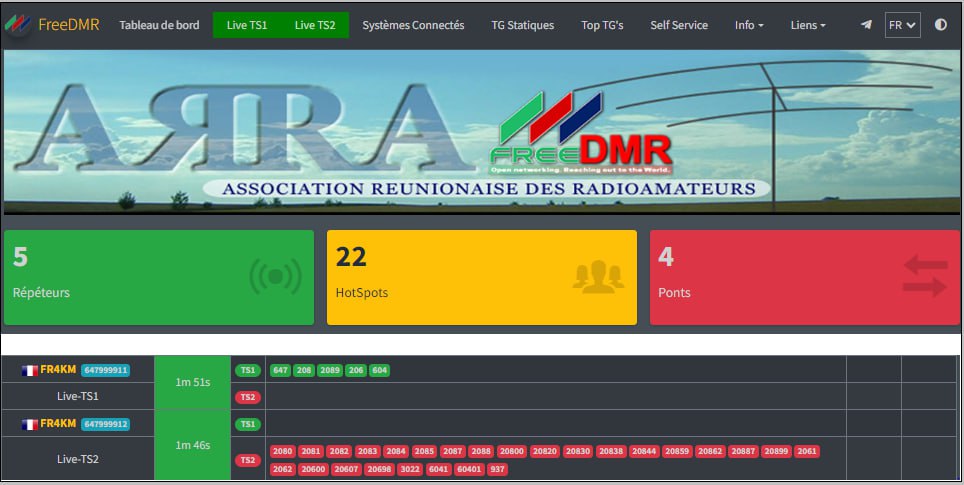Click talkgroup badge 2089
The height and width of the screenshot is (485, 964).
coord(330,370)
